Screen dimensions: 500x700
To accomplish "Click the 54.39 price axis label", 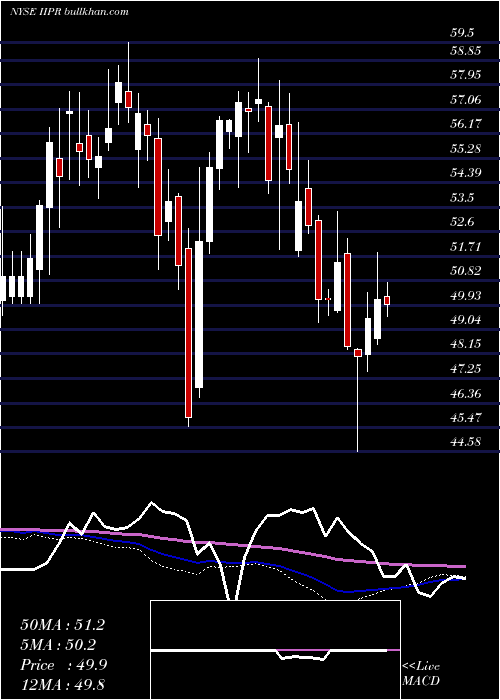I will click(466, 172).
